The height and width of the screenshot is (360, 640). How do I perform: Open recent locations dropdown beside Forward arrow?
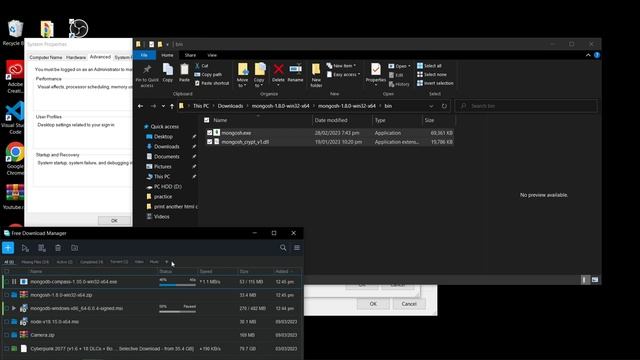(x=163, y=106)
